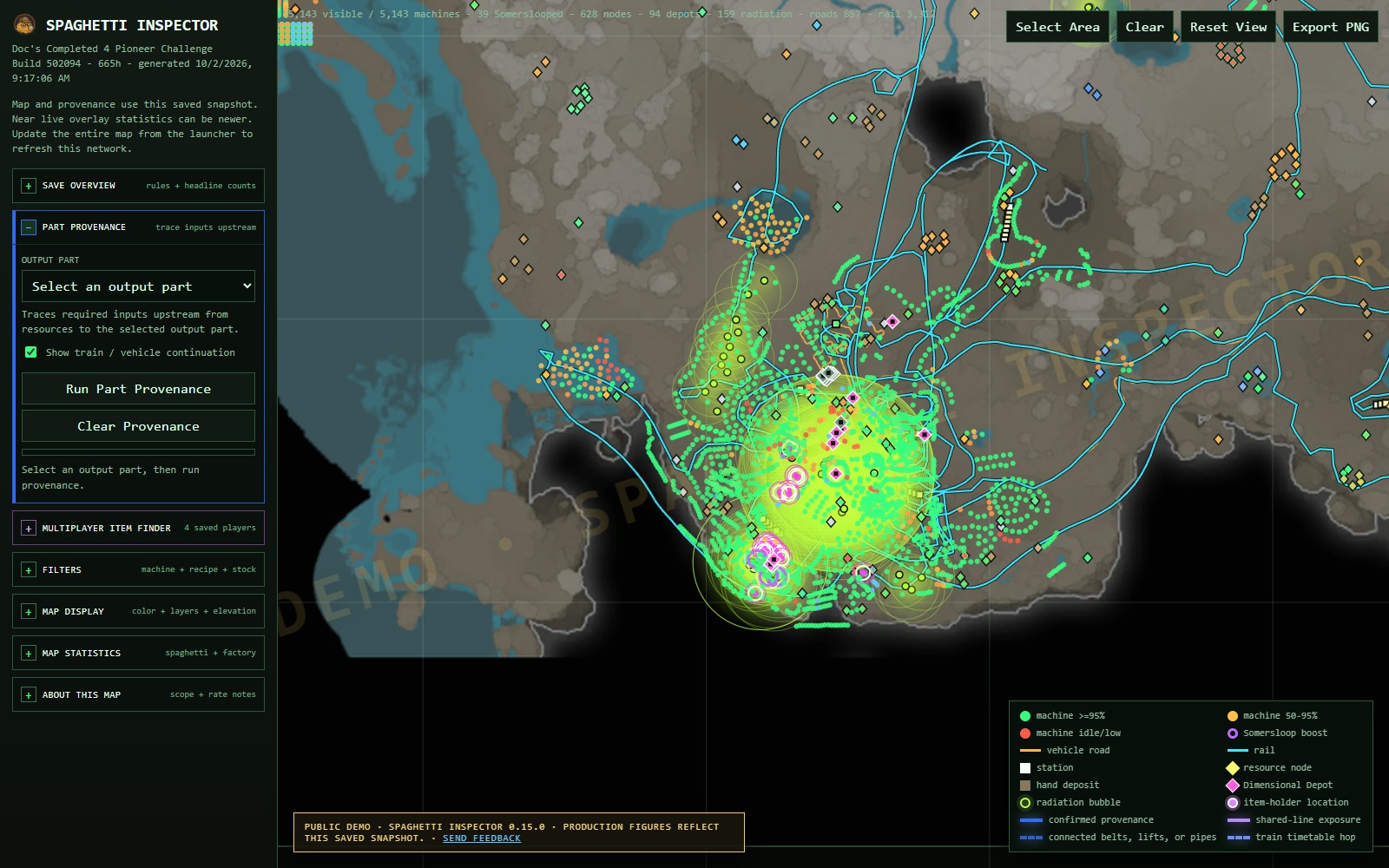Toggle Show train / vehicle continuation checkbox

(x=31, y=352)
